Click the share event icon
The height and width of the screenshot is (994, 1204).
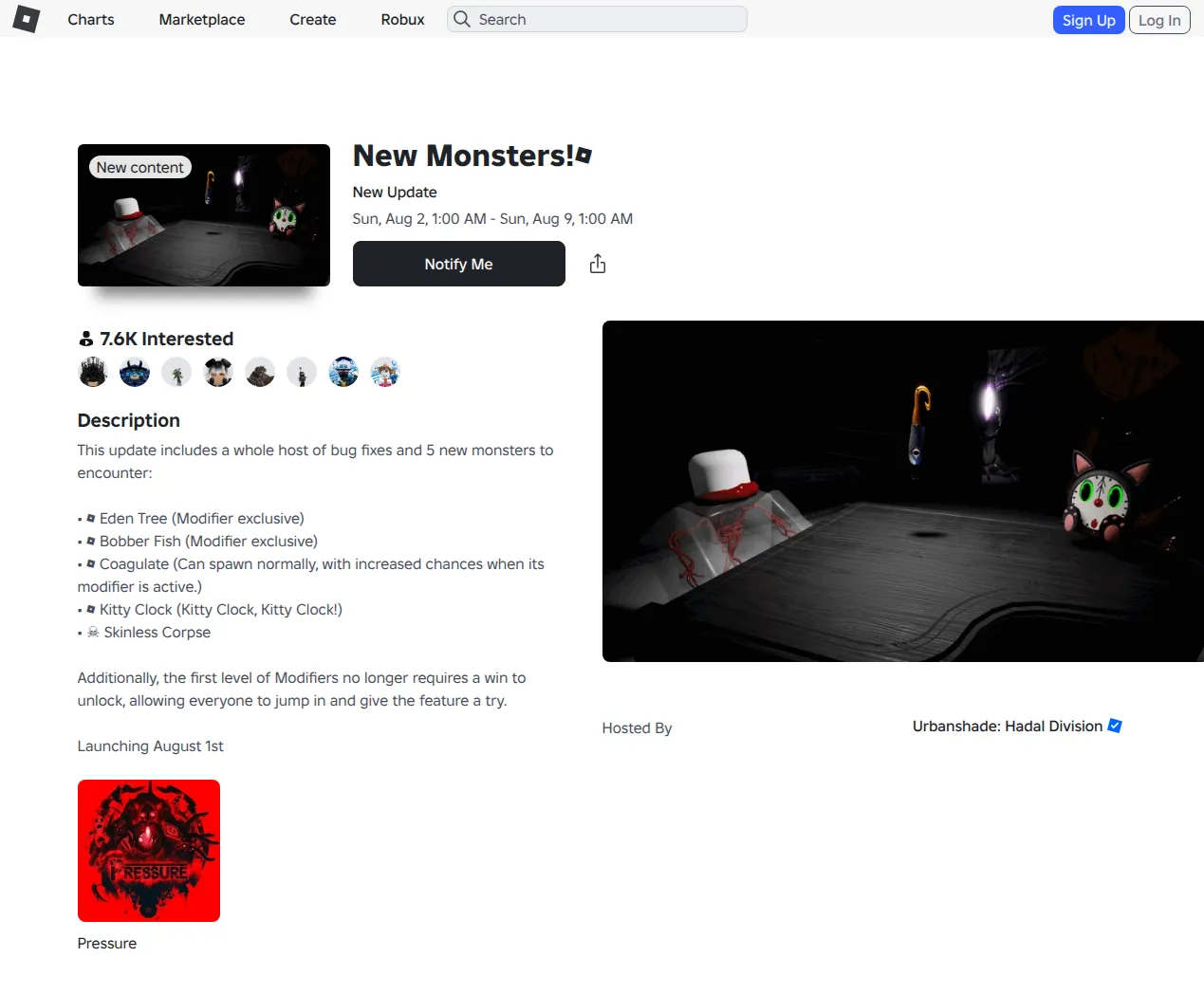click(x=598, y=264)
